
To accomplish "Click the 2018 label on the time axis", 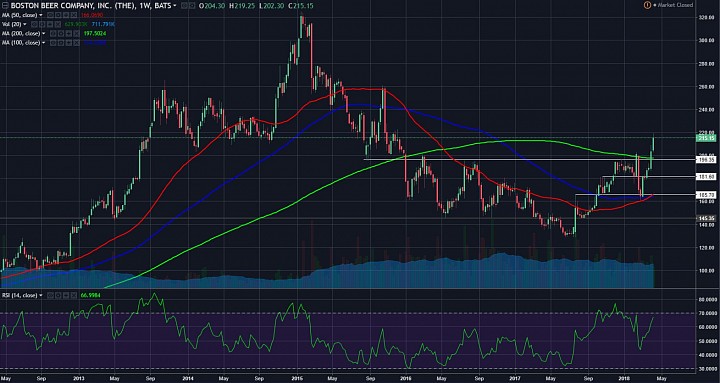I will (x=624, y=379).
